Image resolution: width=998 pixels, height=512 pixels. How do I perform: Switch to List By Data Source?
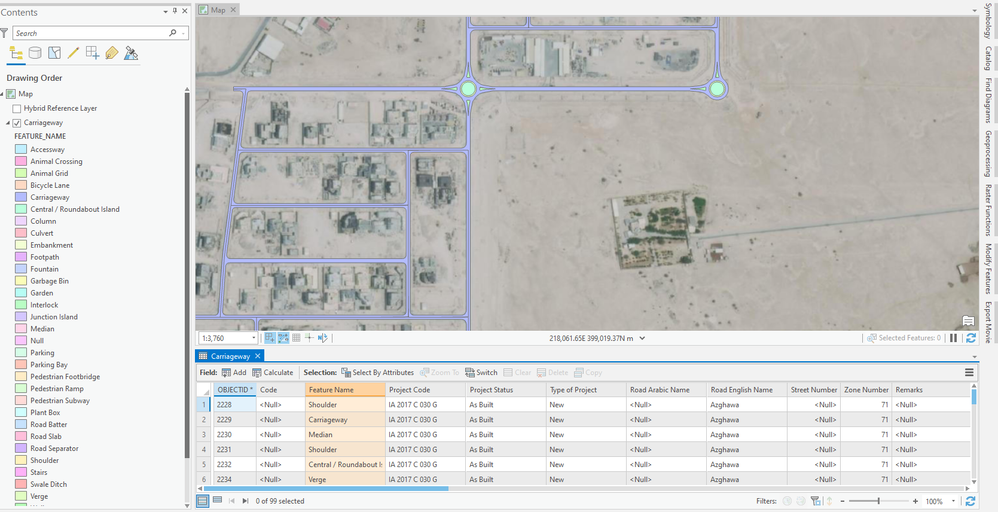[x=35, y=53]
